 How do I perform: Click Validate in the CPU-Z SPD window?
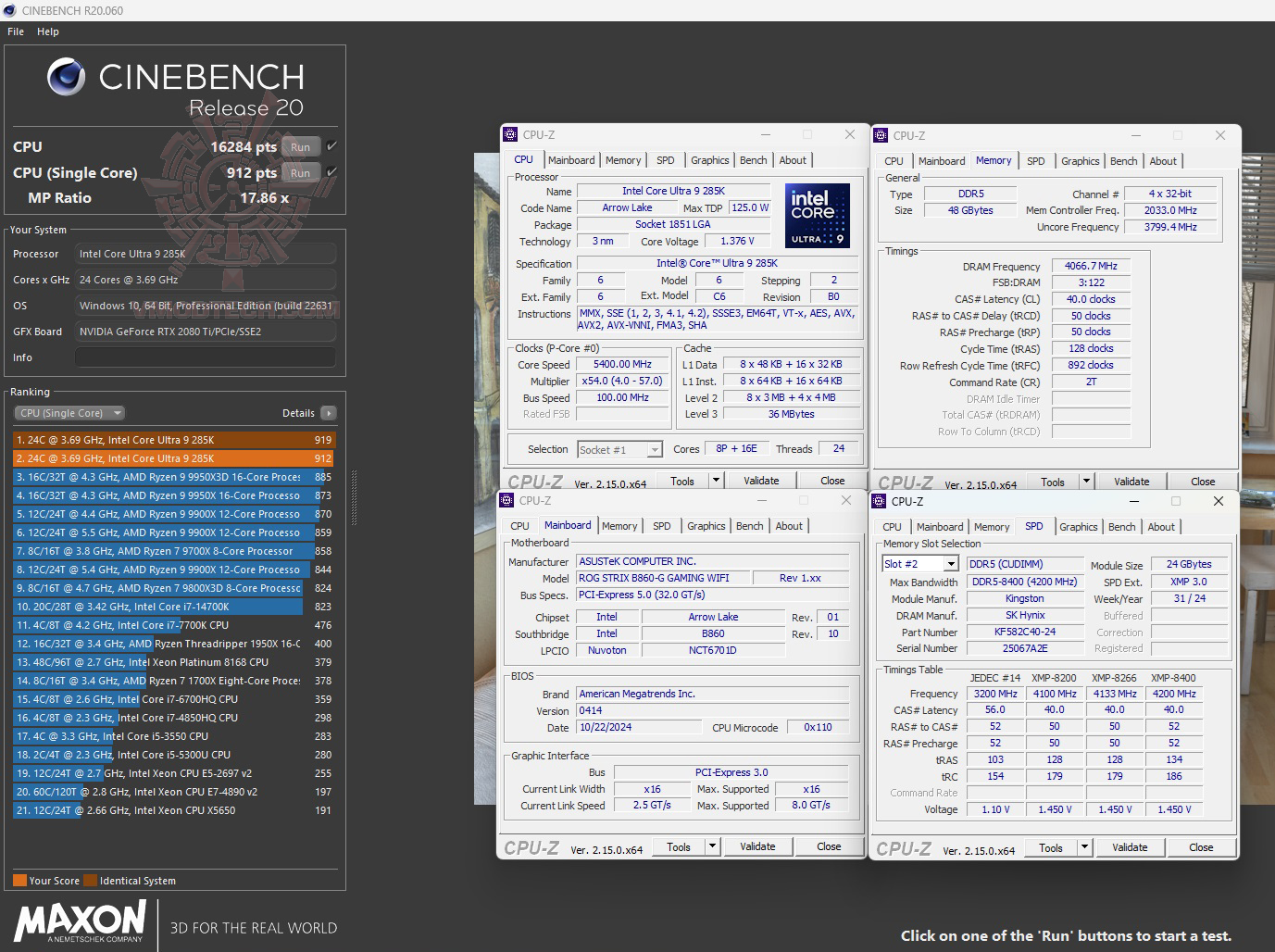tap(1130, 847)
